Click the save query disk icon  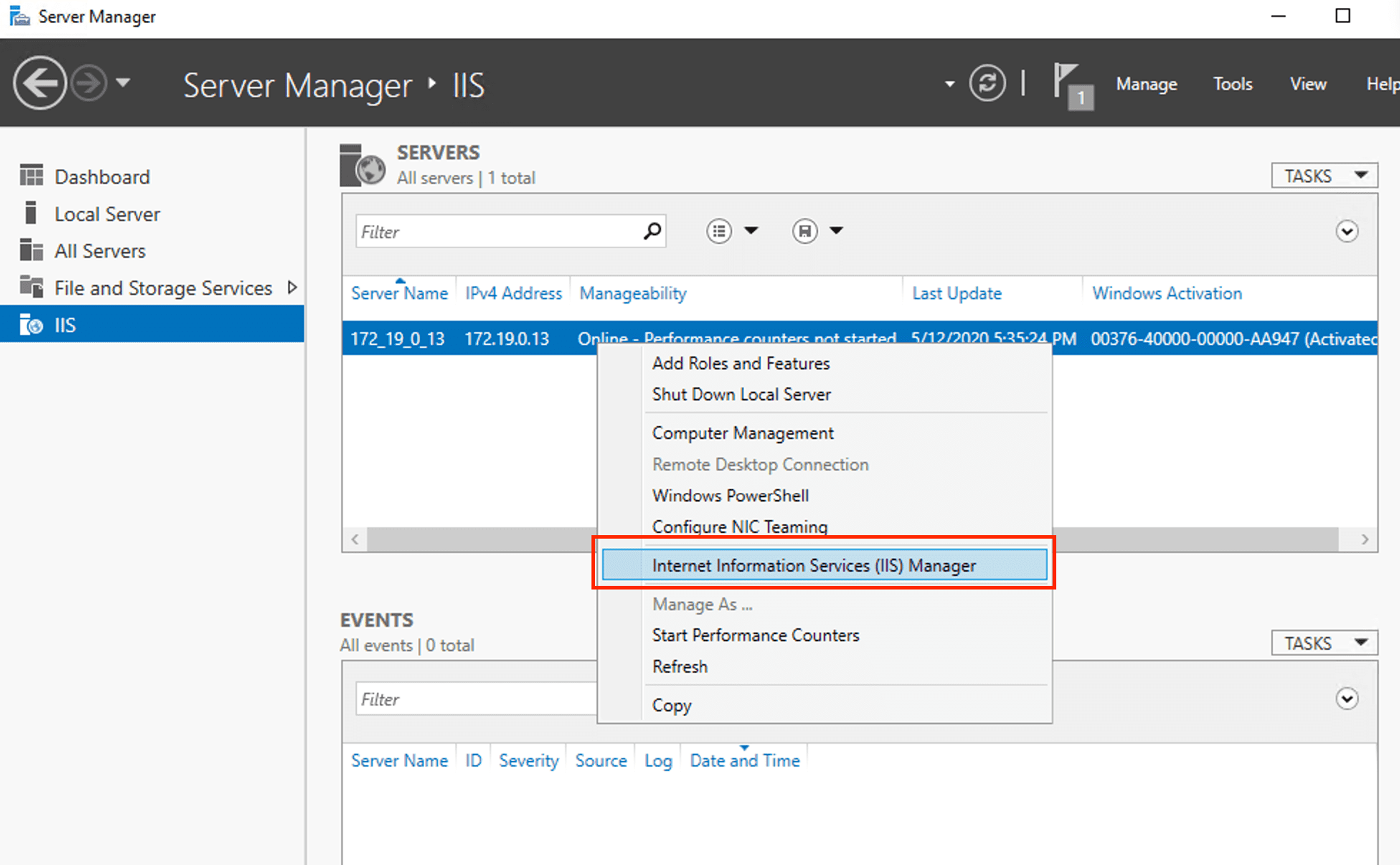[804, 231]
